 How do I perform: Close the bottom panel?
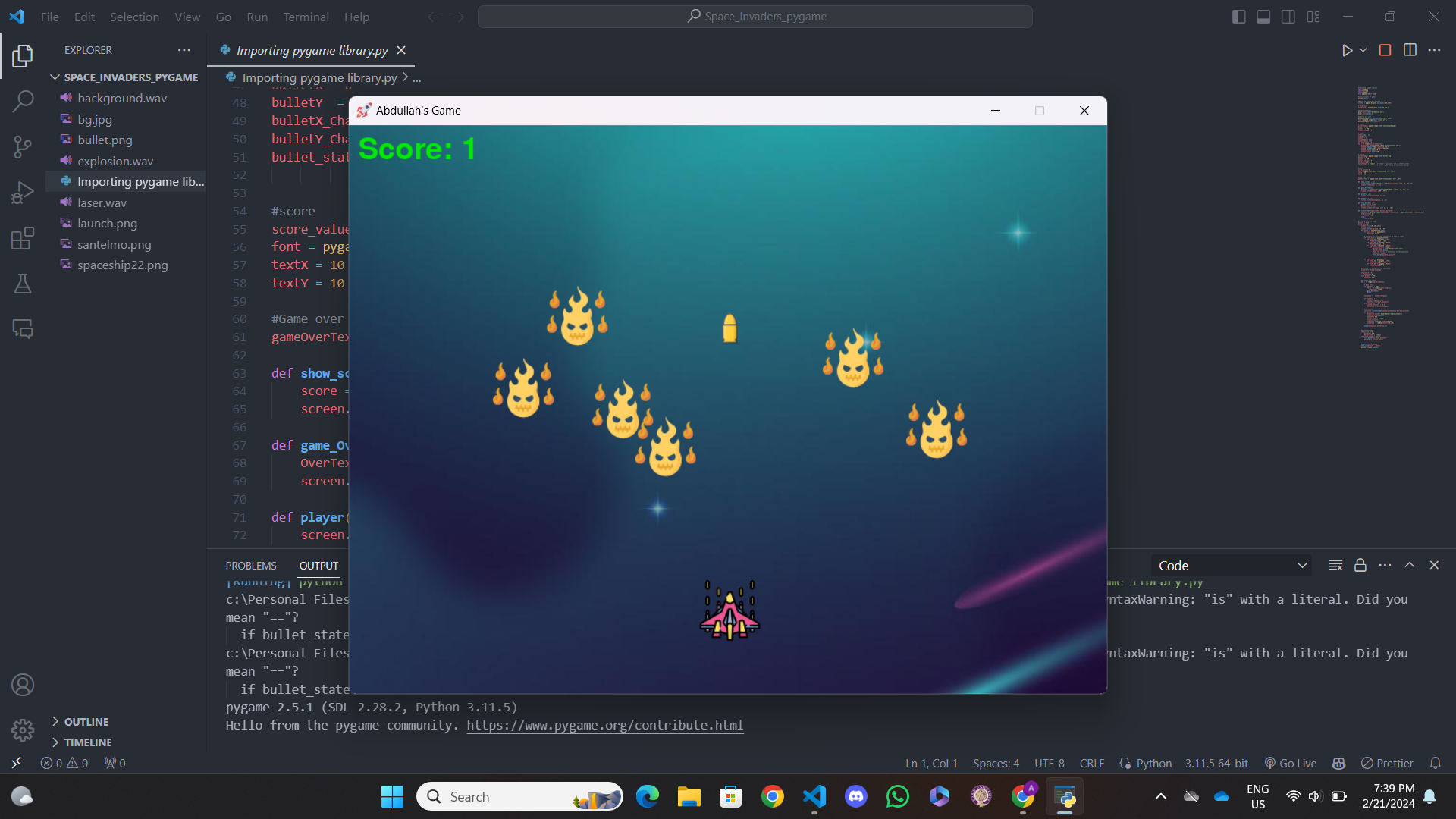(1434, 565)
